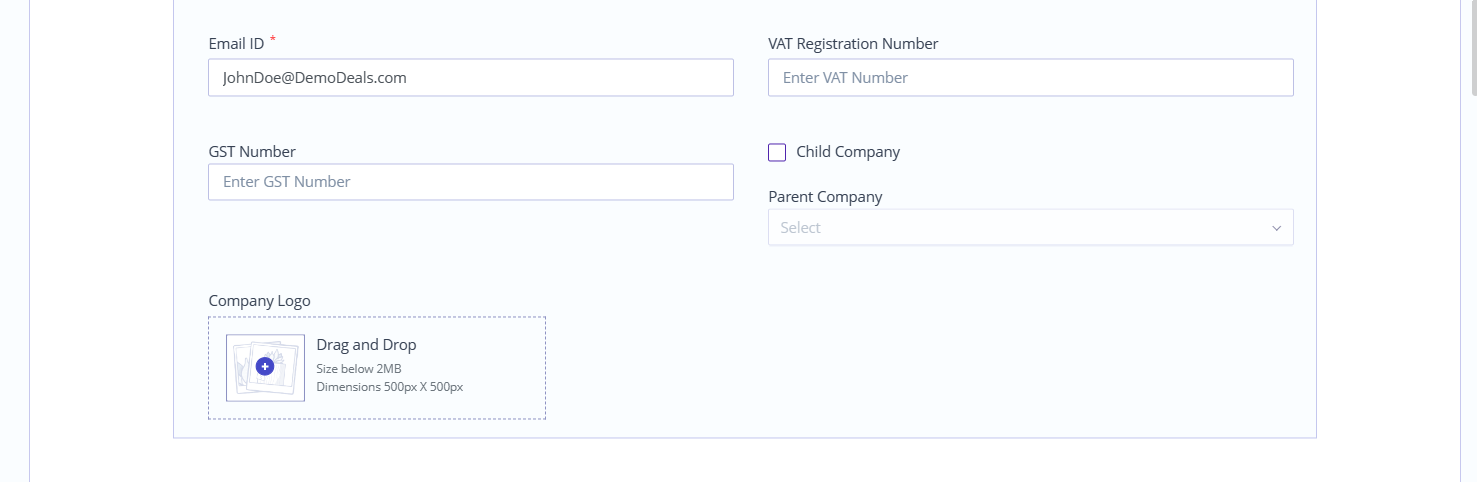This screenshot has height=482, width=1477.
Task: Click the Child Company checkbox label
Action: coord(848,152)
